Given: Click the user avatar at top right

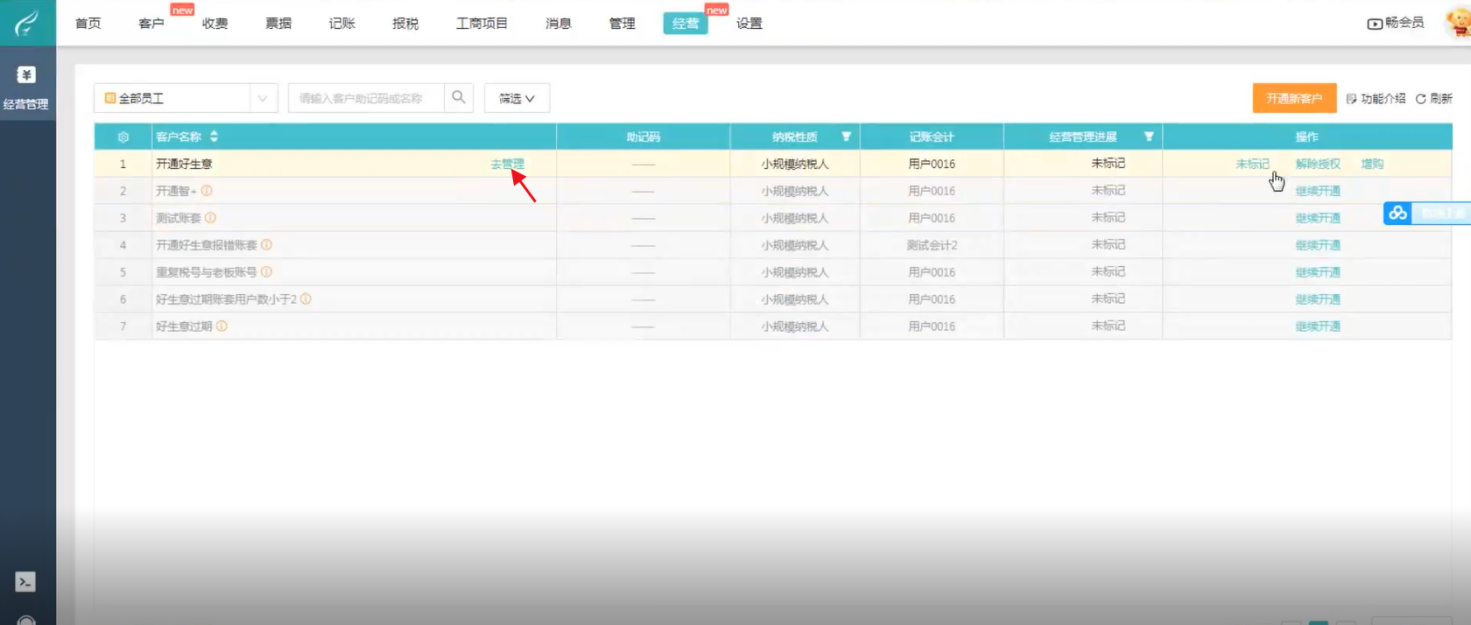Looking at the screenshot, I should click(x=1457, y=23).
